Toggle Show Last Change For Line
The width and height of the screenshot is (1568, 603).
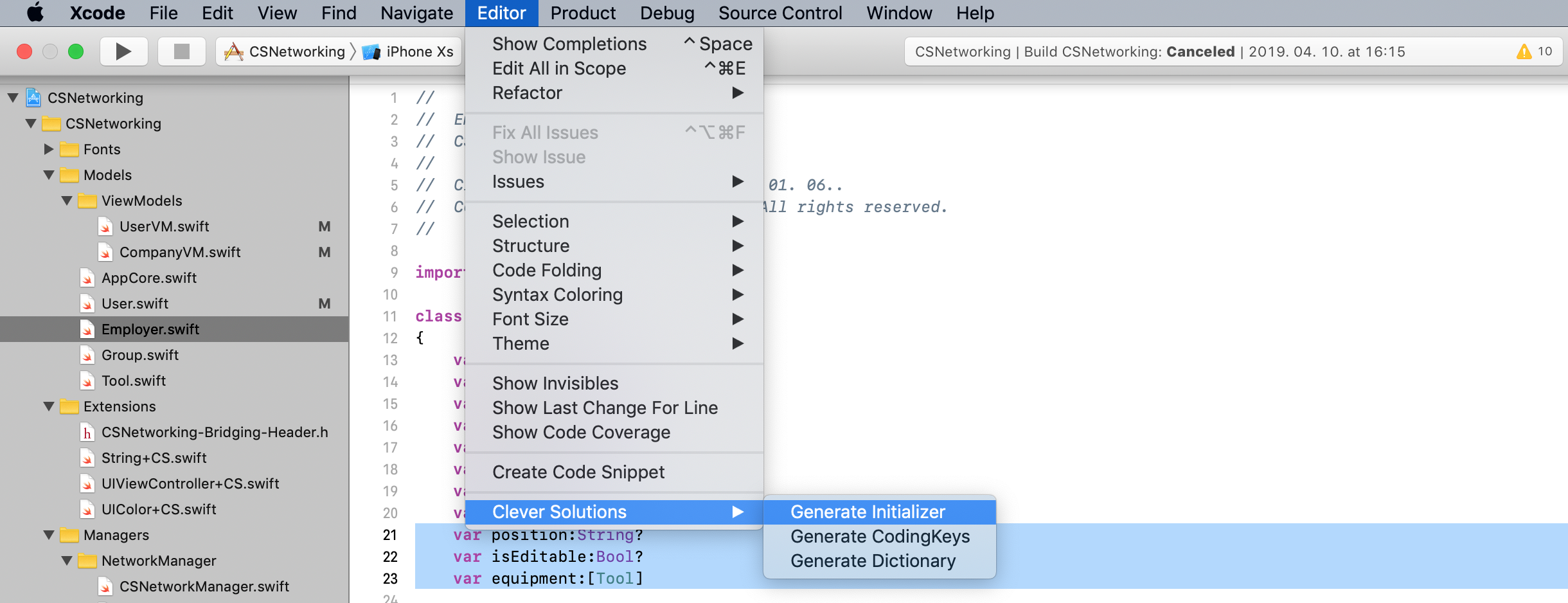[x=614, y=408]
